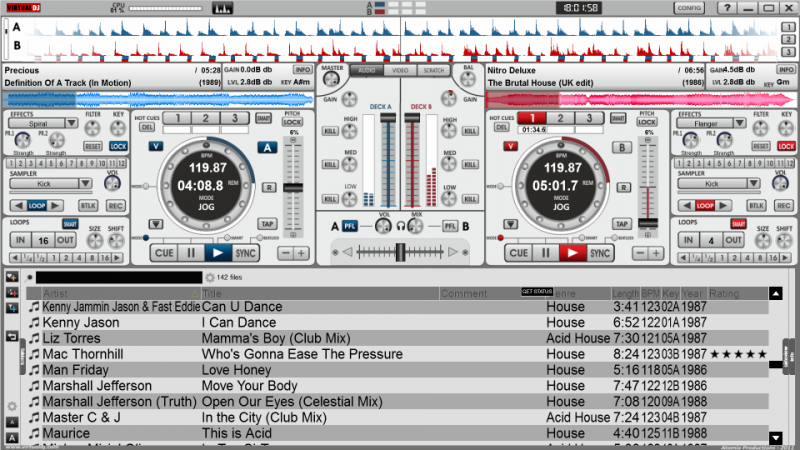
Task: Trigger deck B hot cue 1
Action: click(x=531, y=118)
